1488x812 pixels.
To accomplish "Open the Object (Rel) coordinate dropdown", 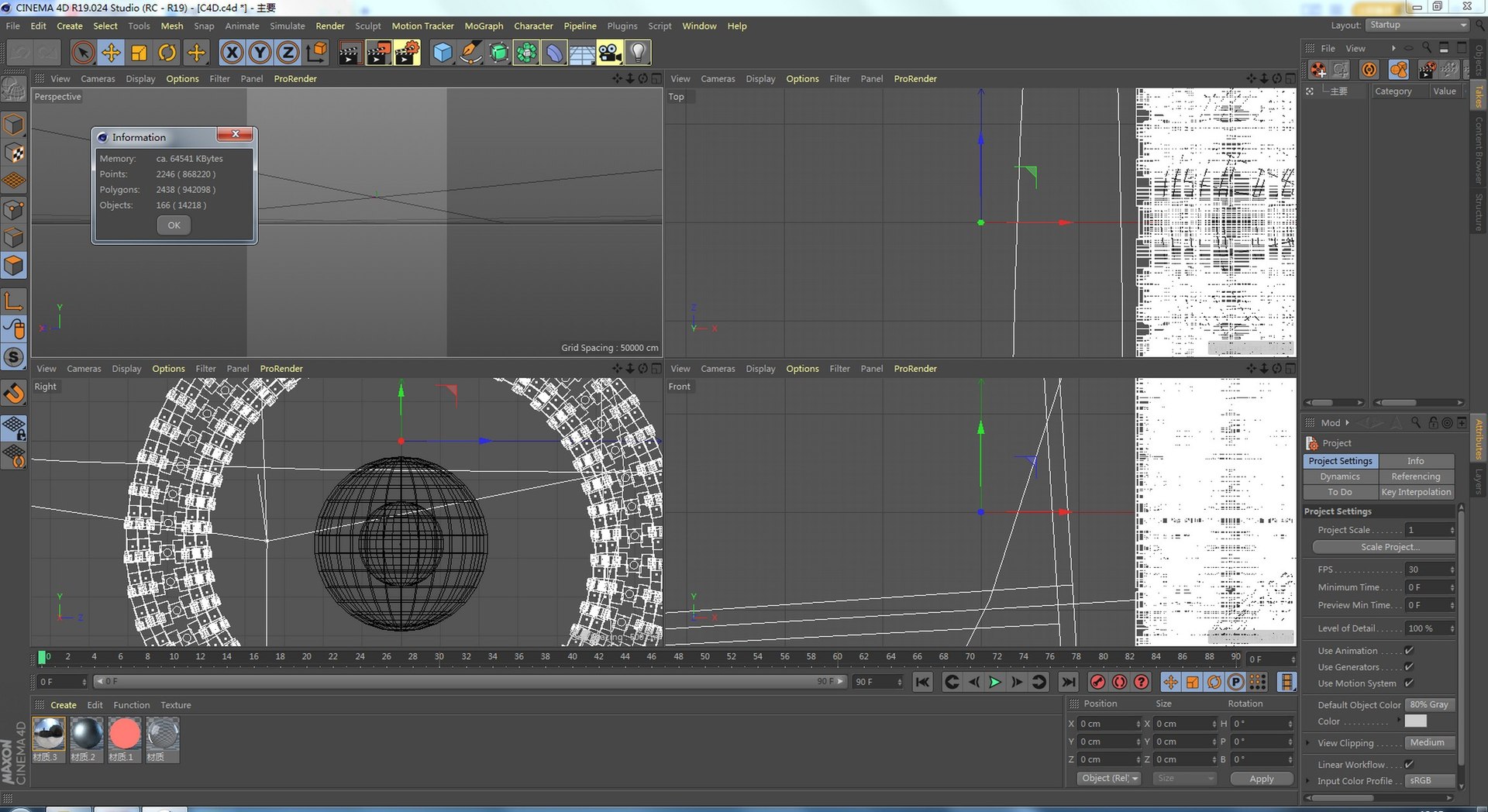I will pyautogui.click(x=1109, y=779).
